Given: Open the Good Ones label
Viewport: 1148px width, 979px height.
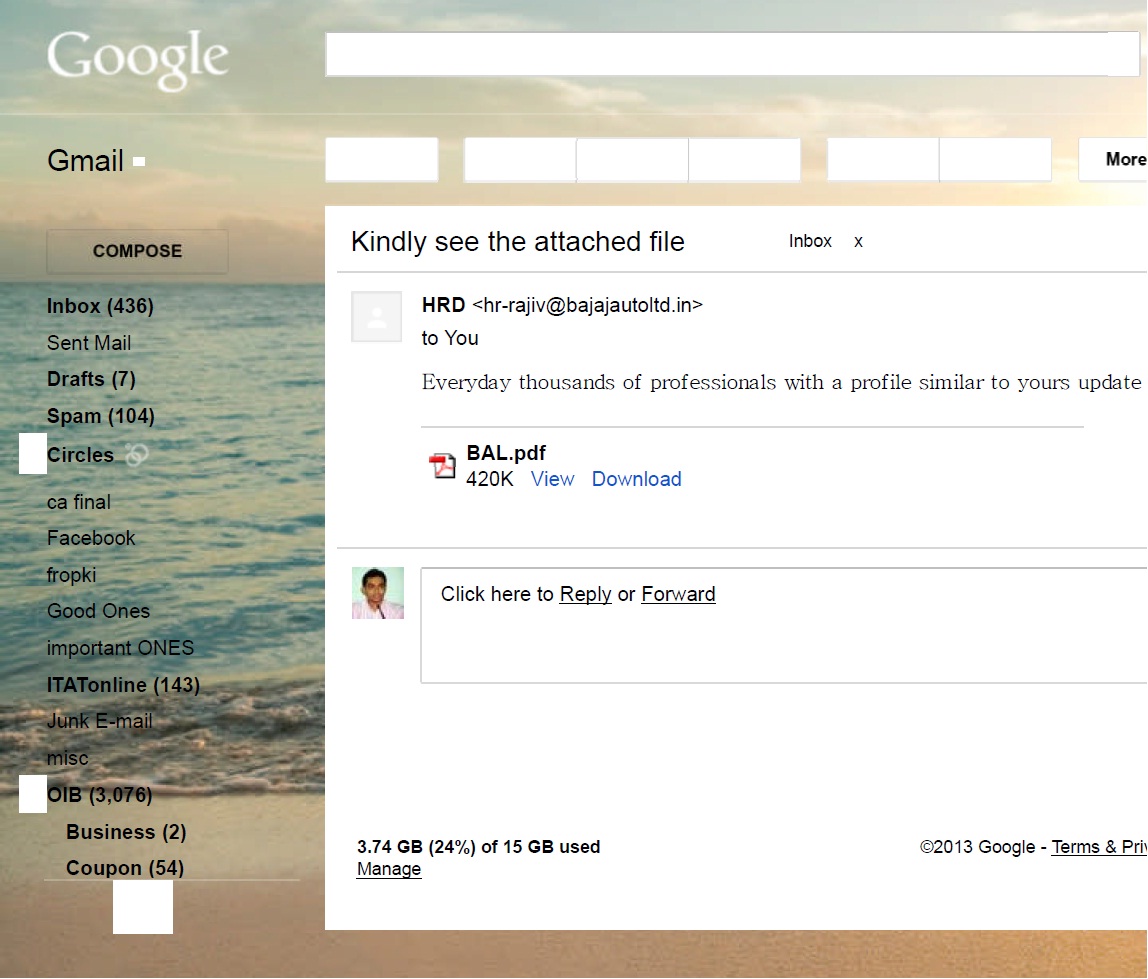Looking at the screenshot, I should pyautogui.click(x=98, y=611).
